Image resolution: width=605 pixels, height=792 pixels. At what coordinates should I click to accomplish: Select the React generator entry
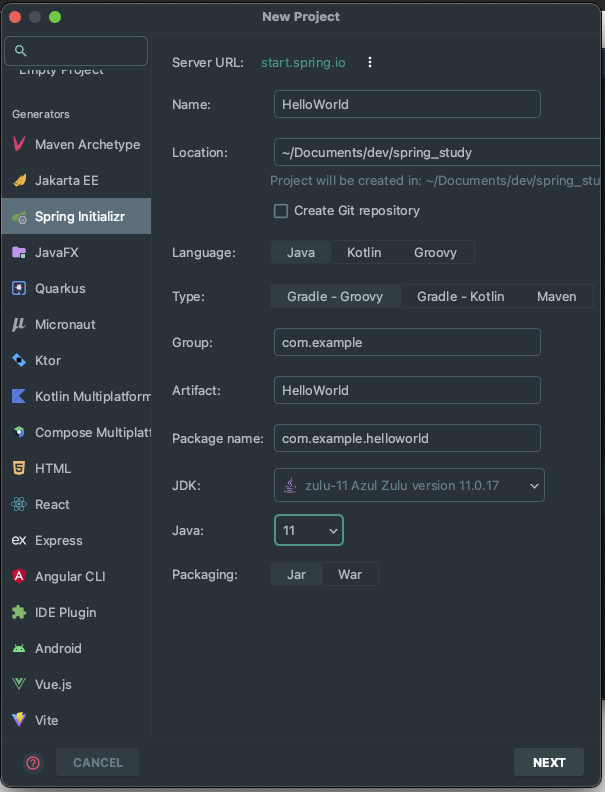[76, 504]
